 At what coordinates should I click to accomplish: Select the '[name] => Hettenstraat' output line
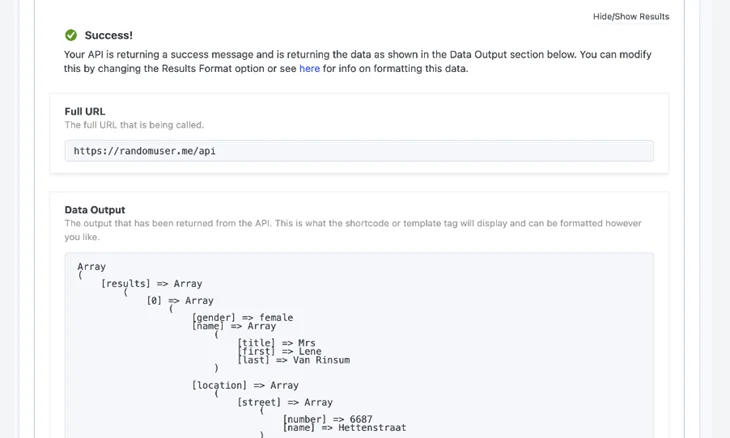point(345,427)
